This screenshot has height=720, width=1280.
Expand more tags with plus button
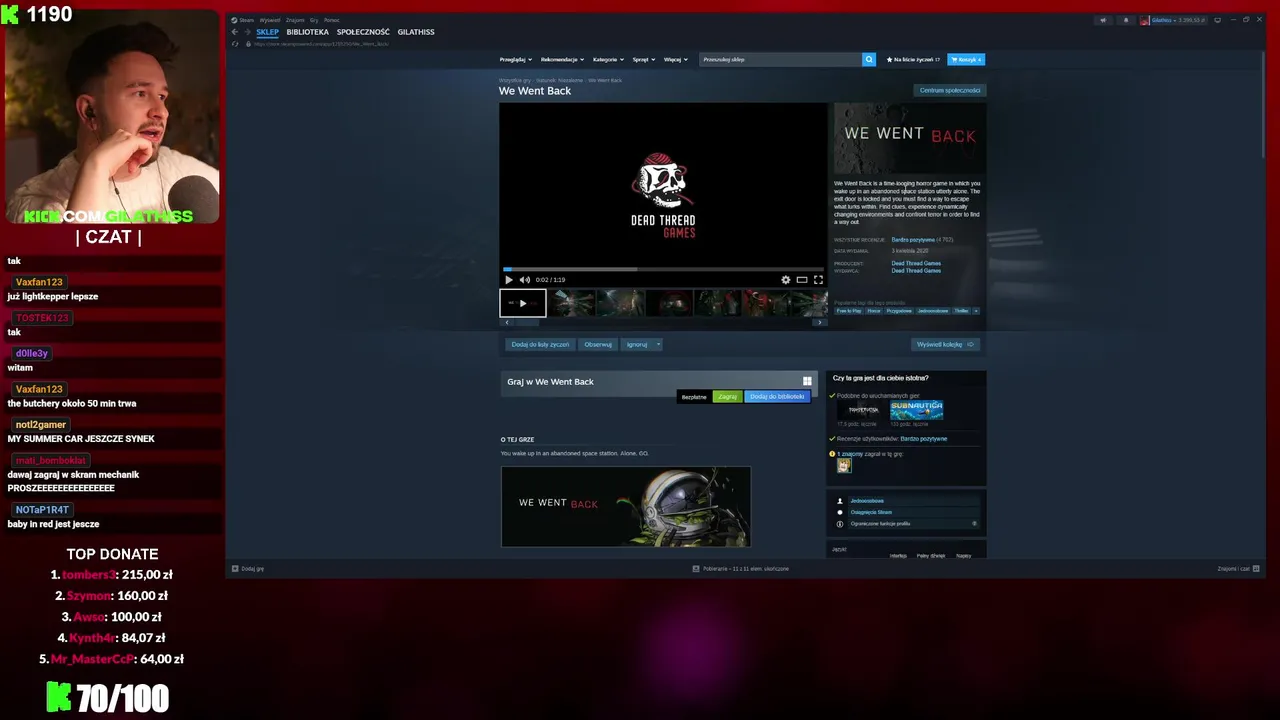click(x=976, y=311)
